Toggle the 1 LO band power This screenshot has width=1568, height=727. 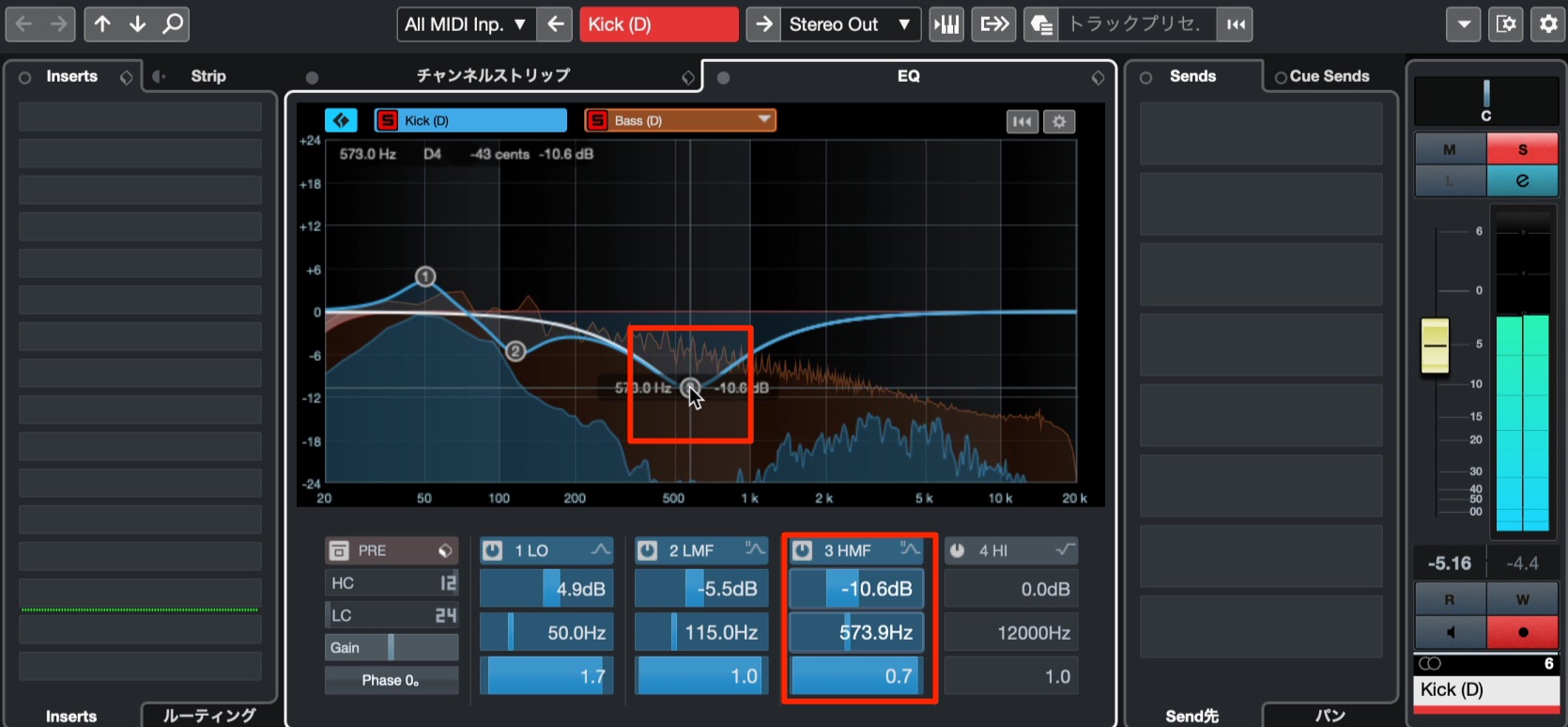[493, 550]
